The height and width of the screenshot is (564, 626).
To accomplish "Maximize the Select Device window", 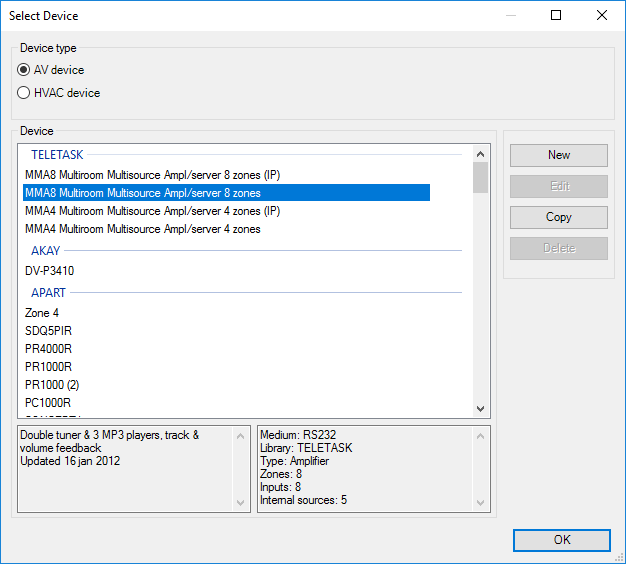I will (556, 15).
